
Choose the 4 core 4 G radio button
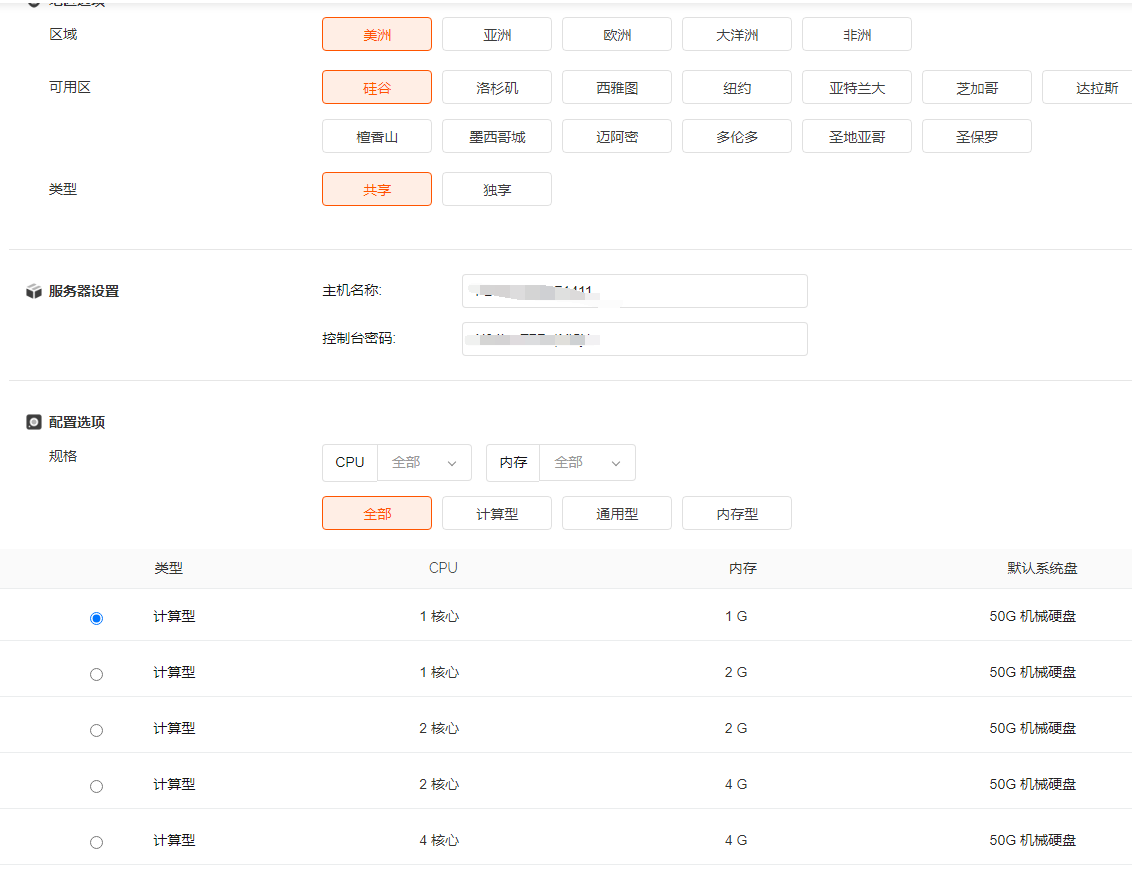click(x=96, y=842)
